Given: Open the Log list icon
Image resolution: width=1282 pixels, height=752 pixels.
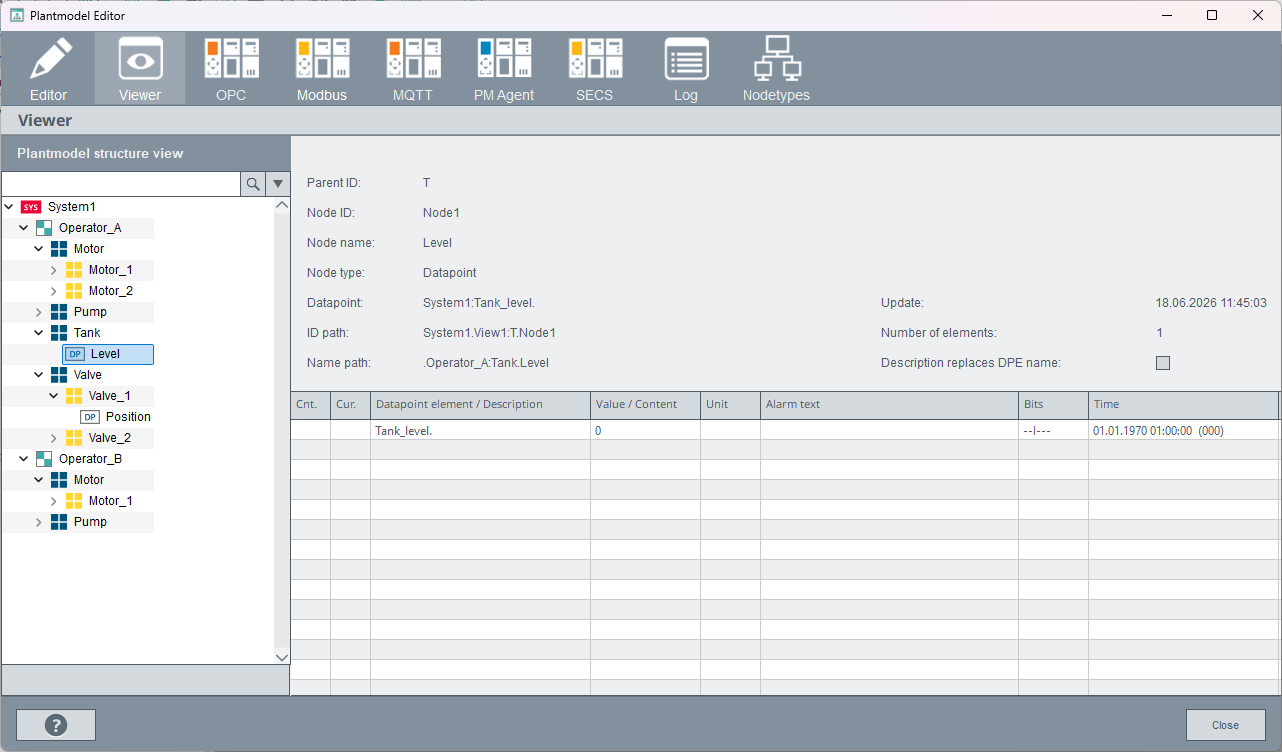Looking at the screenshot, I should click(x=686, y=60).
